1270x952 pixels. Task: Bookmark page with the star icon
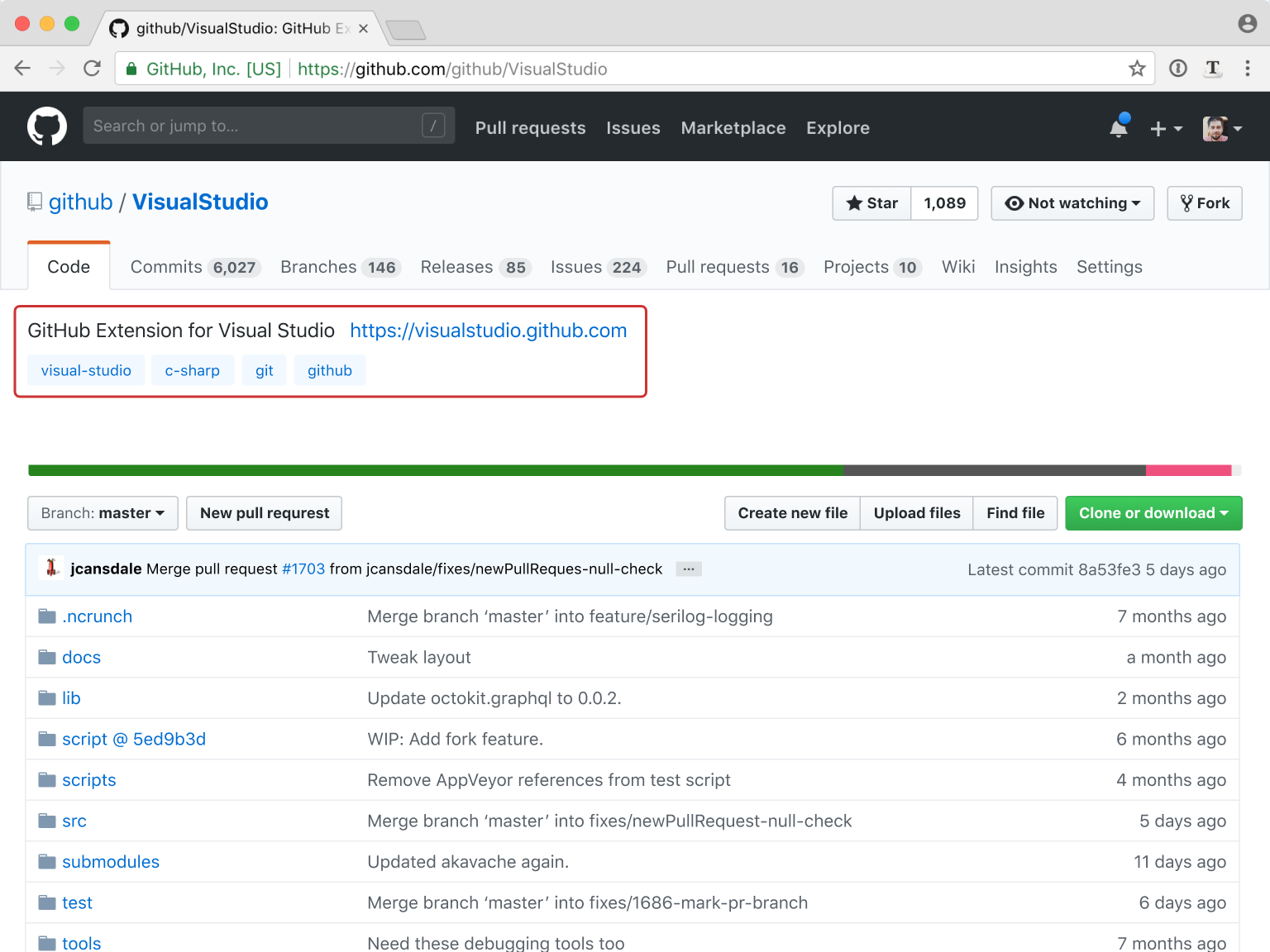[1137, 69]
